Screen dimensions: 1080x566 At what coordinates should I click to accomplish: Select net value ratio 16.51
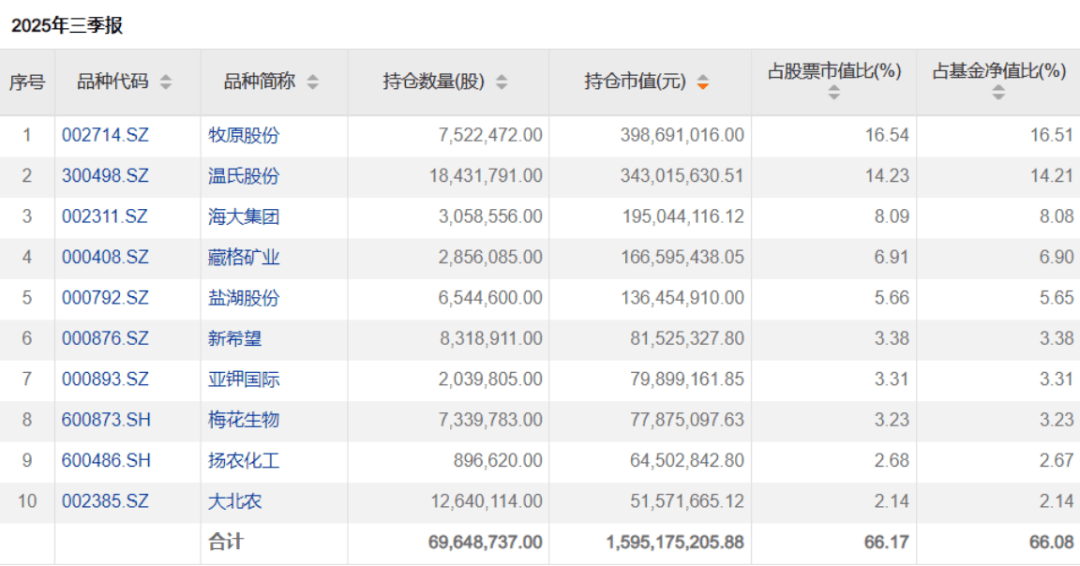point(1052,135)
